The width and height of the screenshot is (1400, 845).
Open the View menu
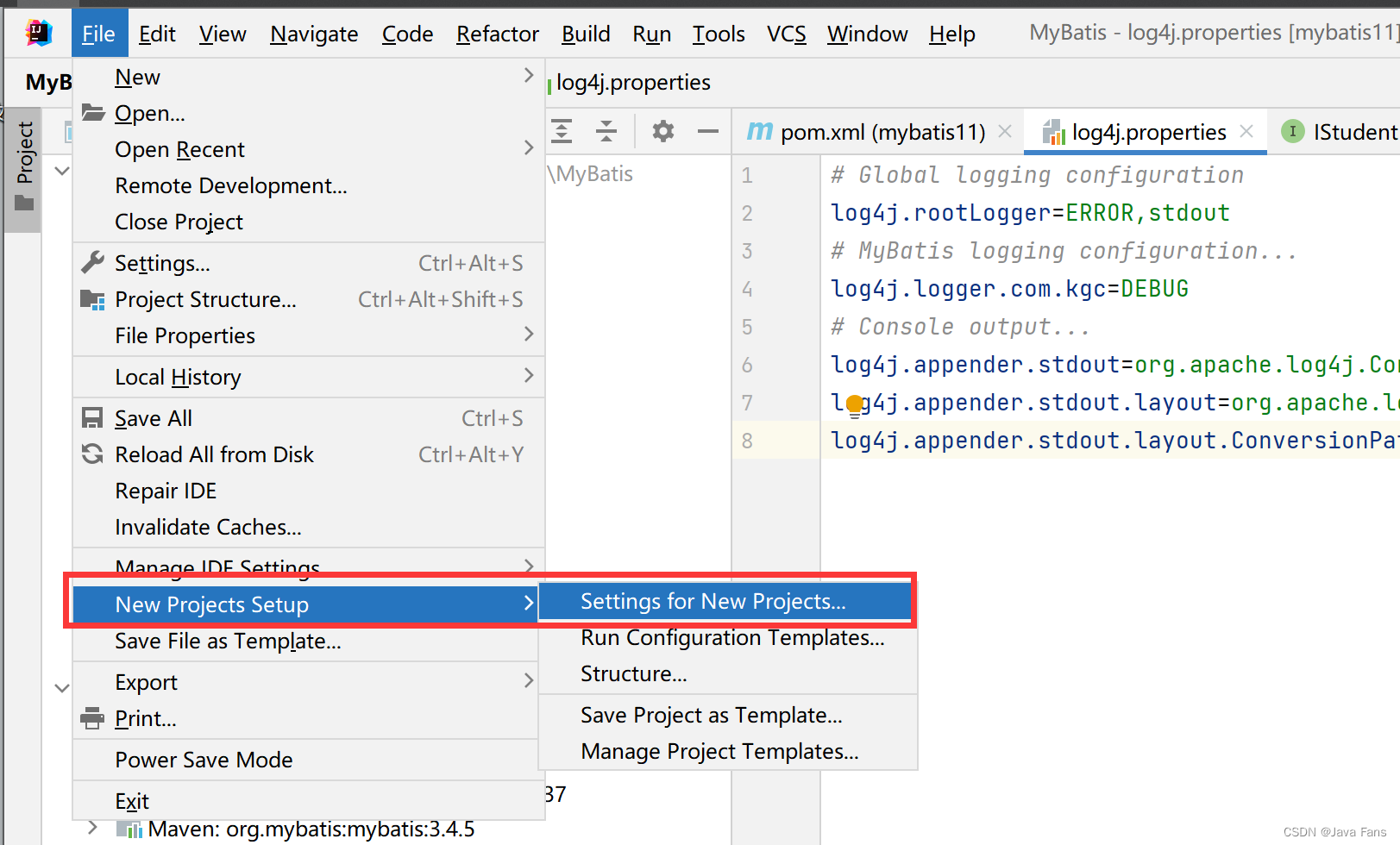pos(223,34)
